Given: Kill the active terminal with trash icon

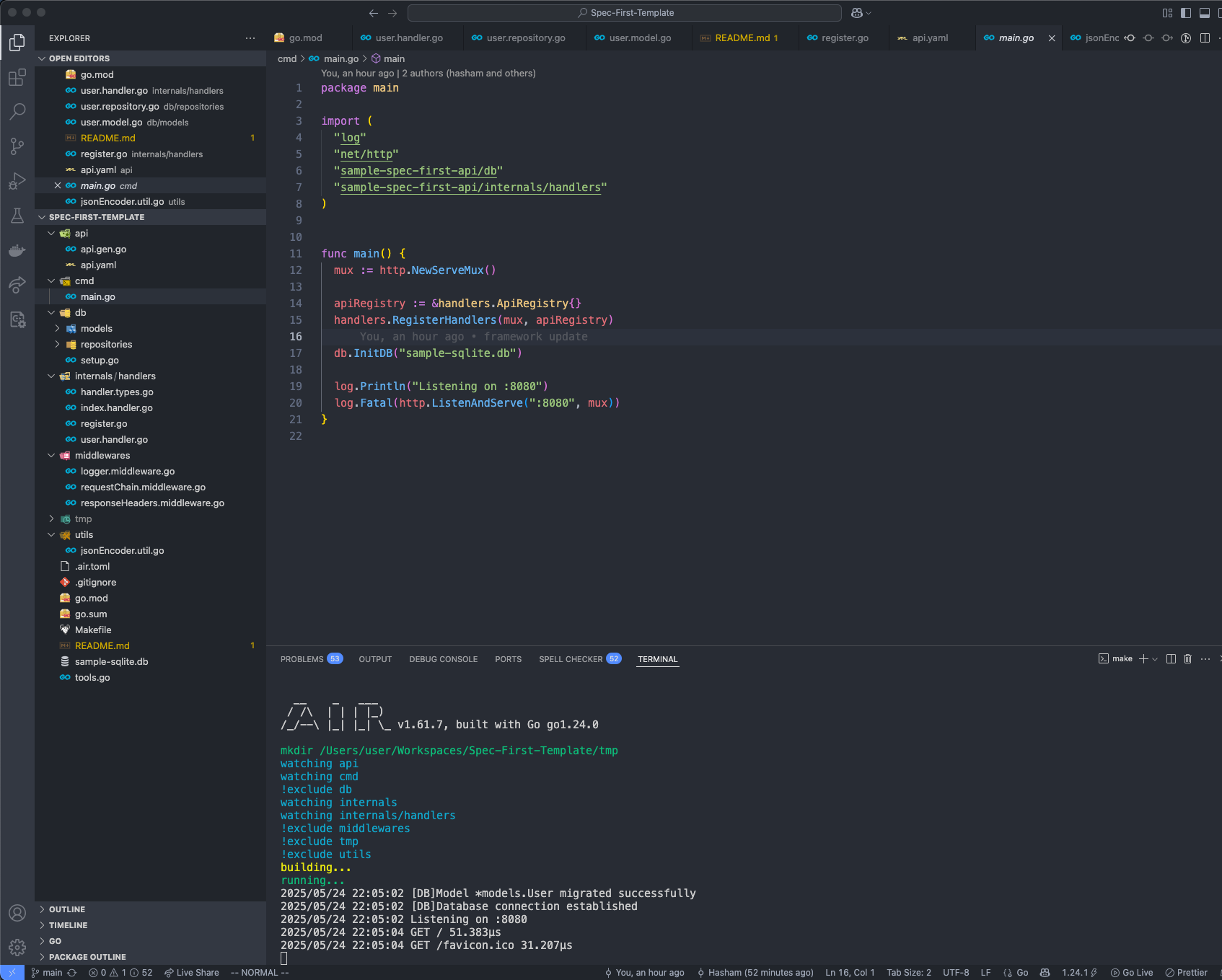Looking at the screenshot, I should [1187, 658].
